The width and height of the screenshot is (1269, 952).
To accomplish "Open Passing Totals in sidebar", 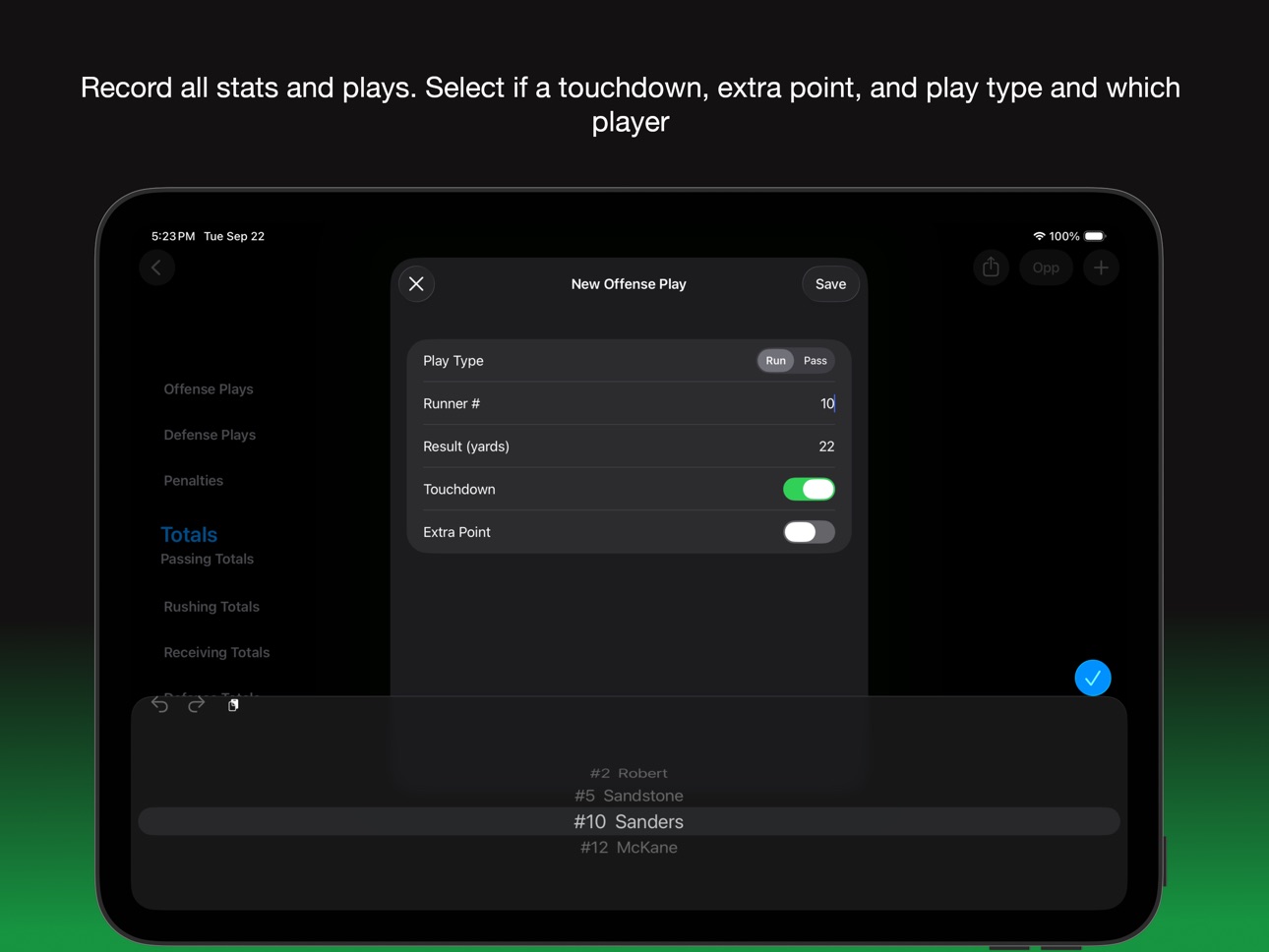I will click(207, 559).
